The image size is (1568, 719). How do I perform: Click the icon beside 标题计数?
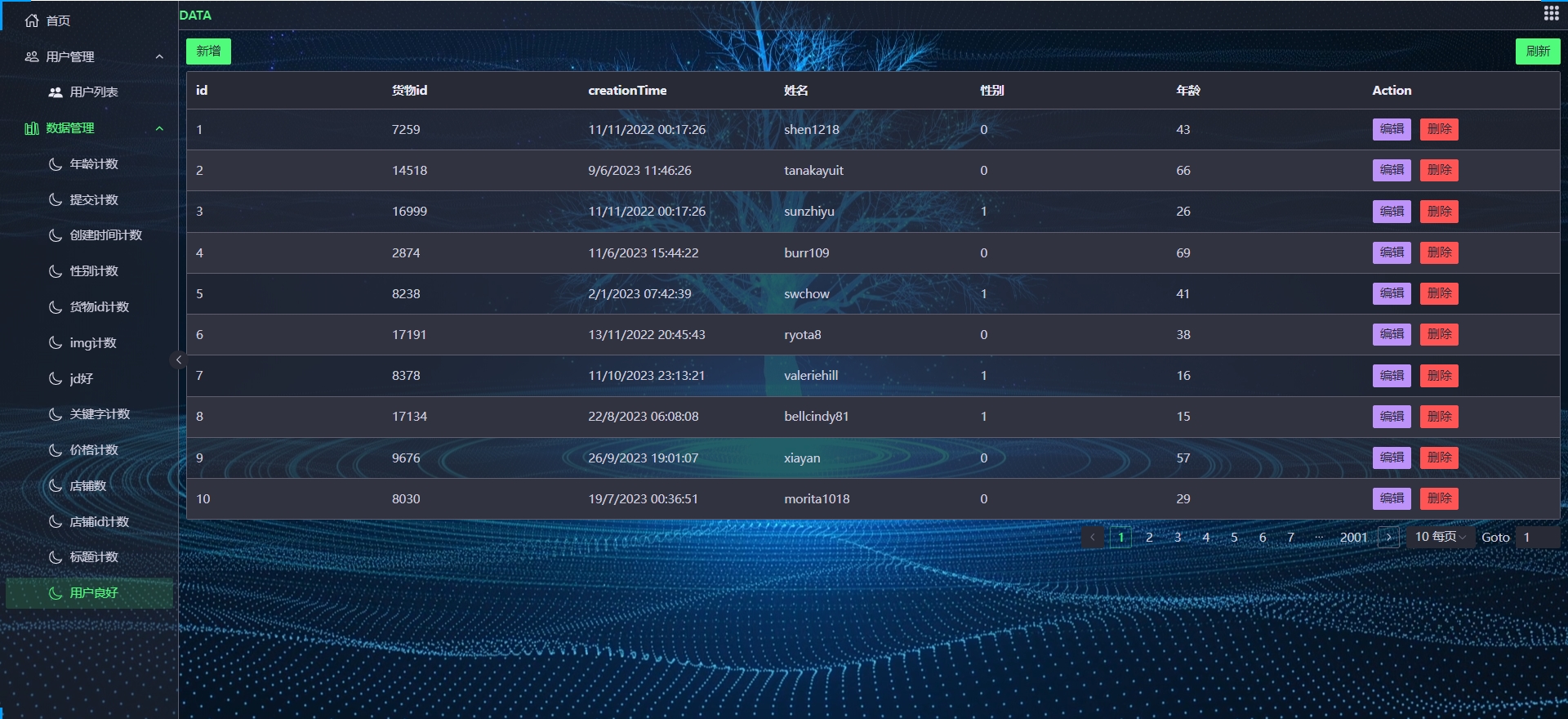point(56,557)
